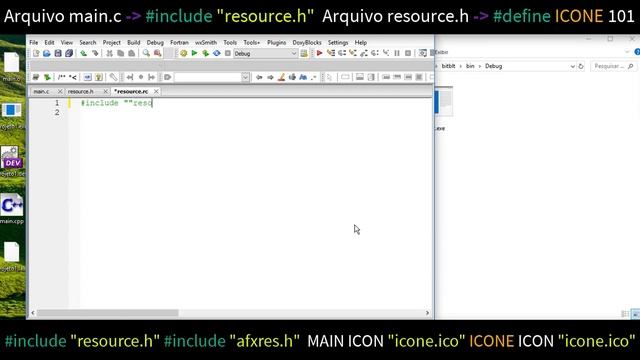This screenshot has height=360, width=640.
Task: Redo the edit via toolbar icon
Action: click(x=95, y=53)
